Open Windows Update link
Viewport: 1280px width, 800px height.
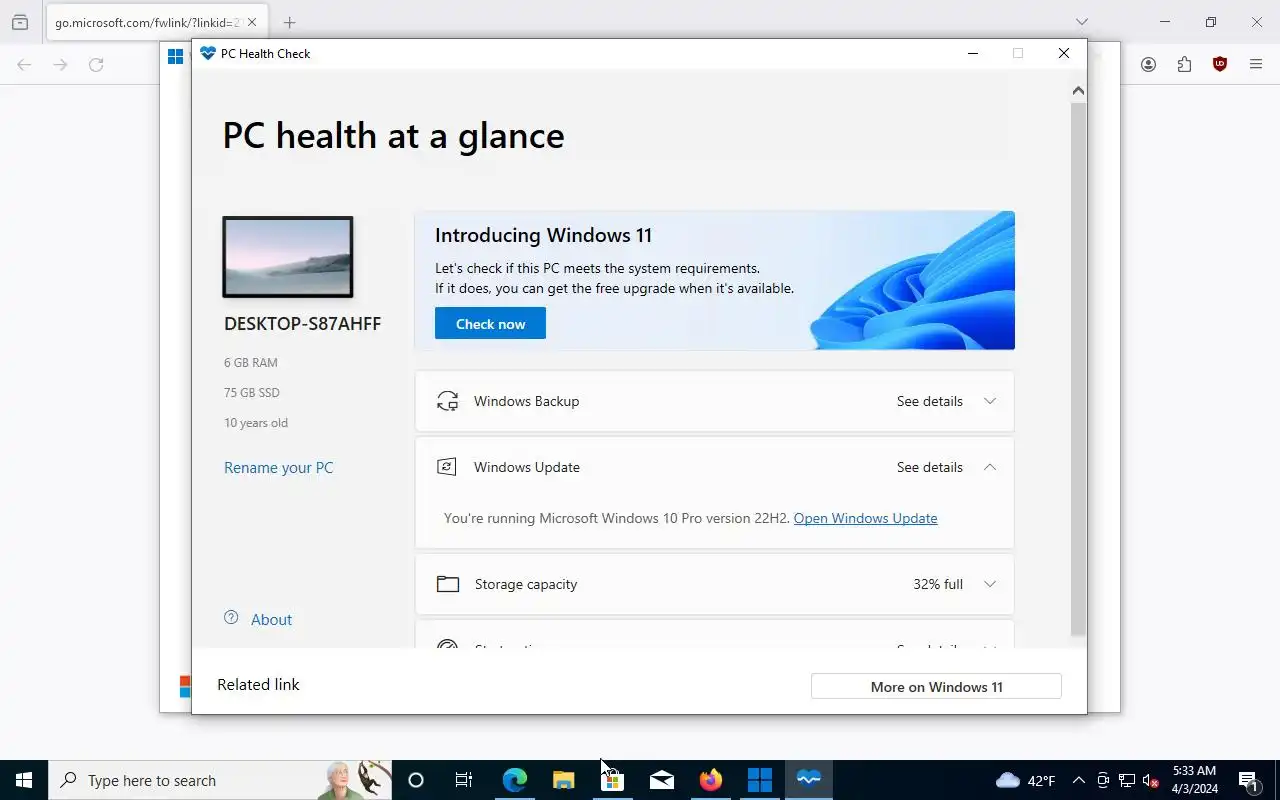pyautogui.click(x=865, y=518)
